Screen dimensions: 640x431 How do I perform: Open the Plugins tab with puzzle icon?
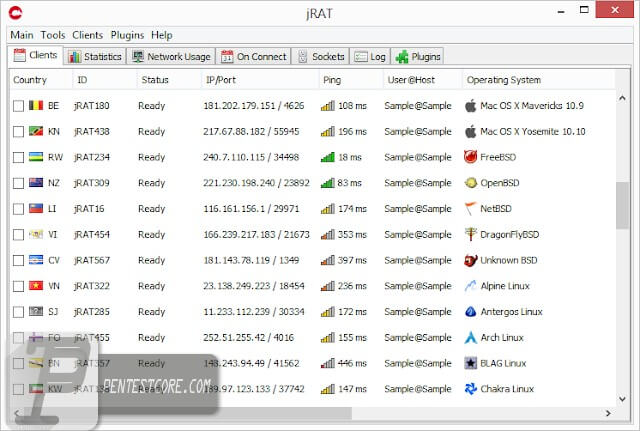418,56
